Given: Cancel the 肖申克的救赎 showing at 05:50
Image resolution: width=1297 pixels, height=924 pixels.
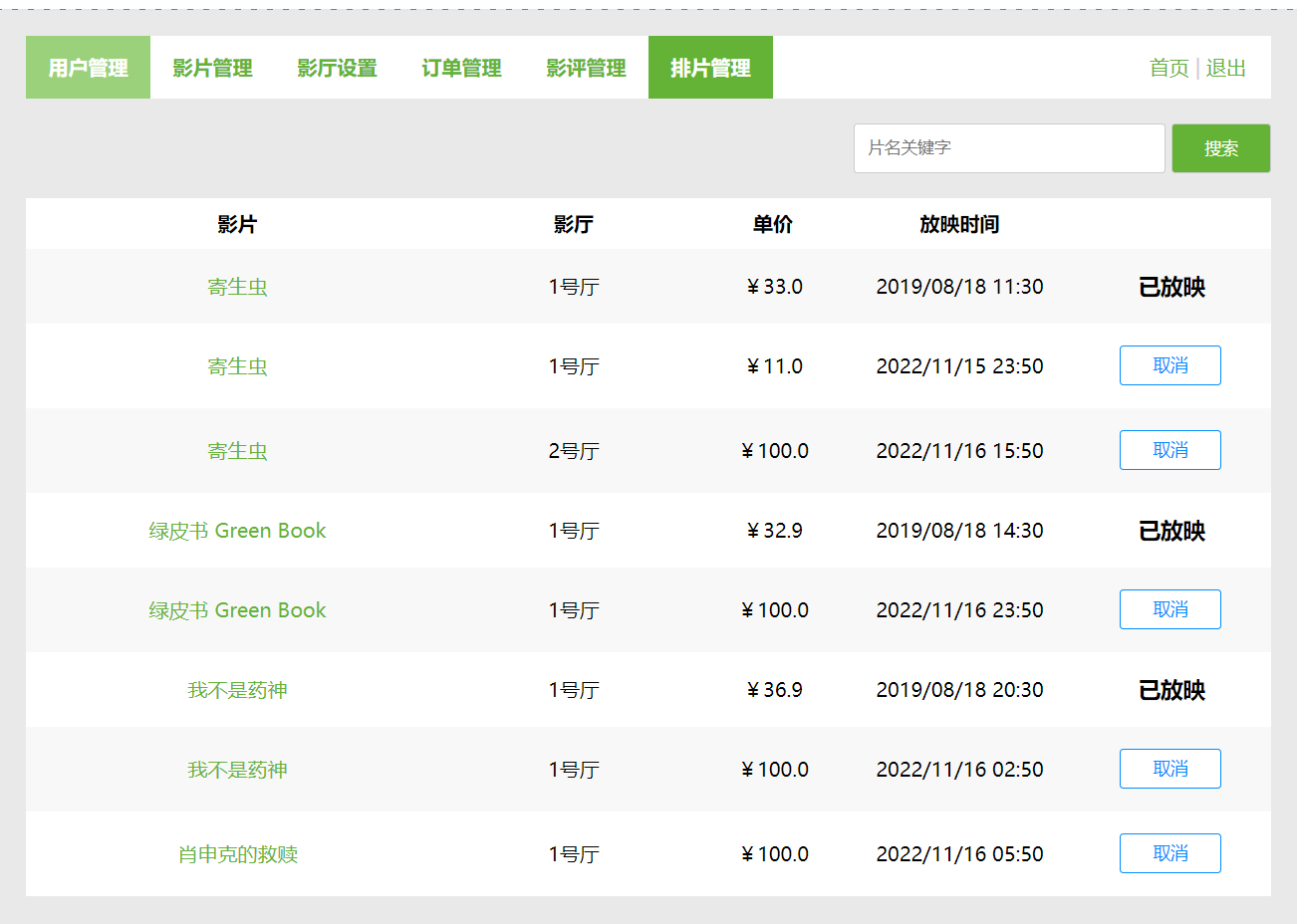Looking at the screenshot, I should [x=1169, y=853].
